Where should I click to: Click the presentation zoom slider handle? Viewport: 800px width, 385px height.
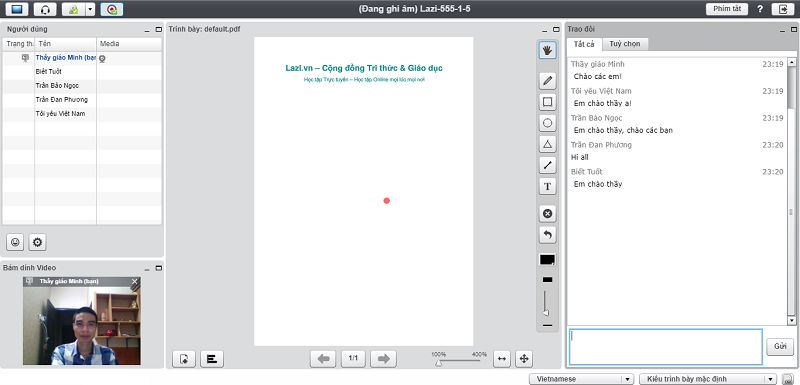point(438,363)
